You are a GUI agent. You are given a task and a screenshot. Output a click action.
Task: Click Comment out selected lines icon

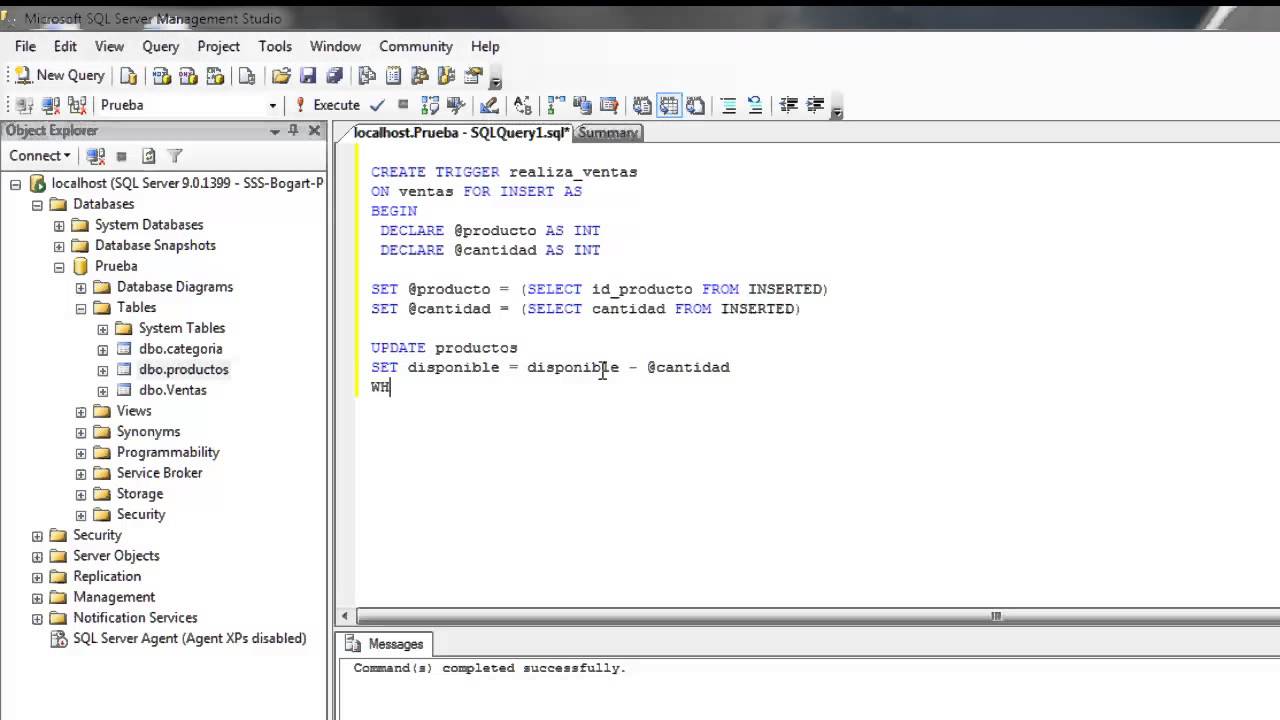coord(729,105)
